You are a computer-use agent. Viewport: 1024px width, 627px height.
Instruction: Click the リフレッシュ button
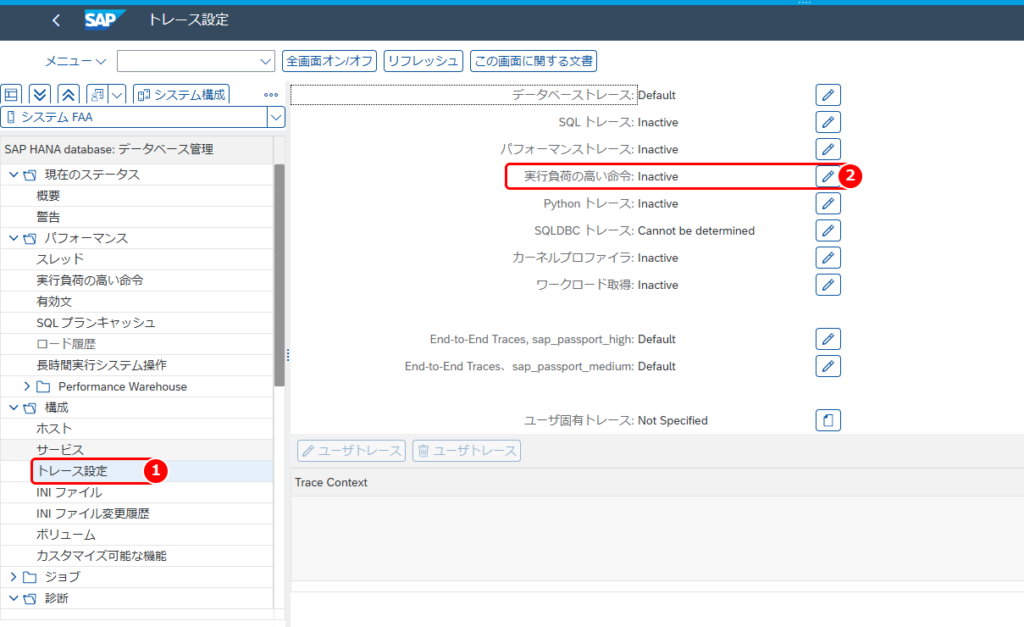tap(423, 61)
